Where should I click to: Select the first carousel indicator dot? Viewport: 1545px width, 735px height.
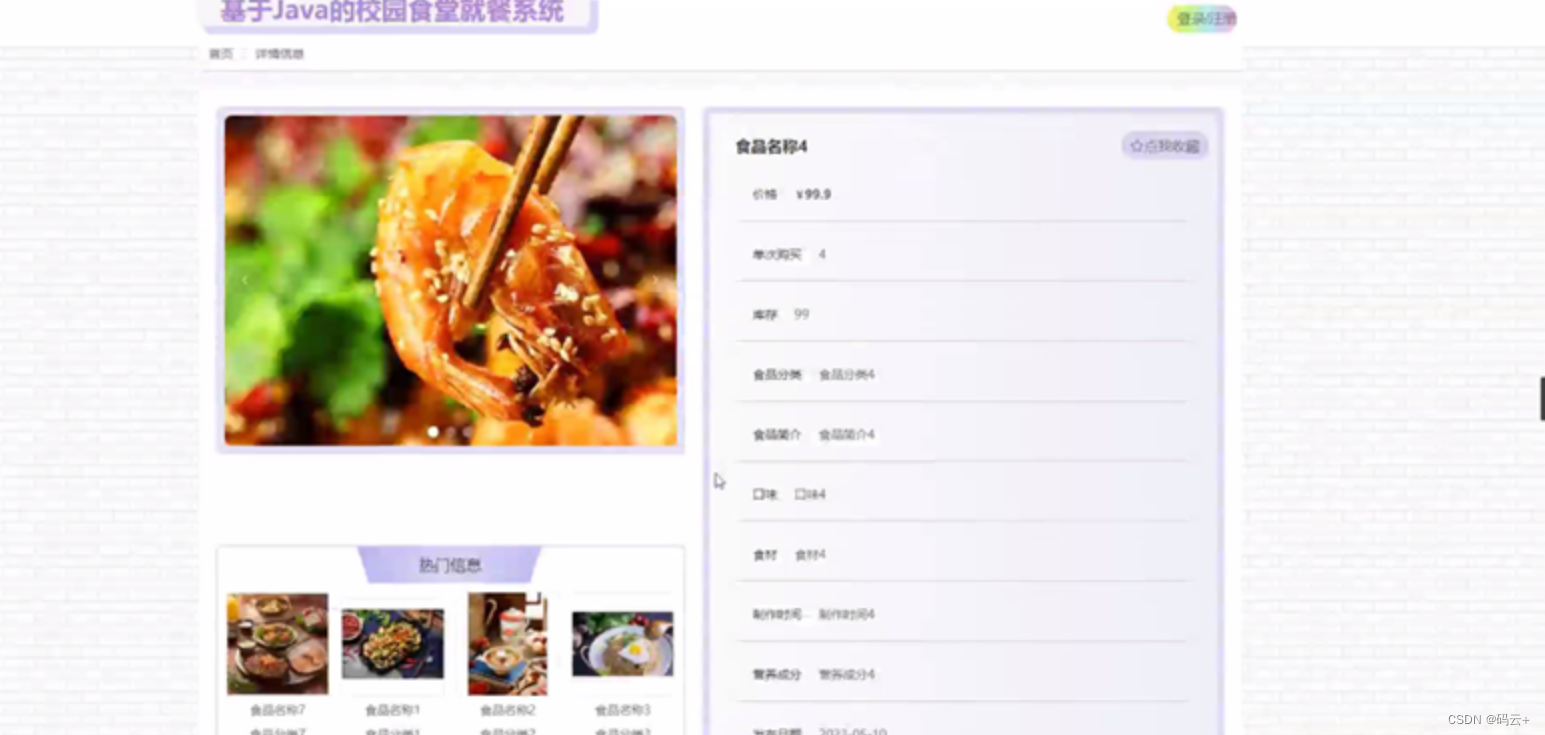[x=433, y=432]
